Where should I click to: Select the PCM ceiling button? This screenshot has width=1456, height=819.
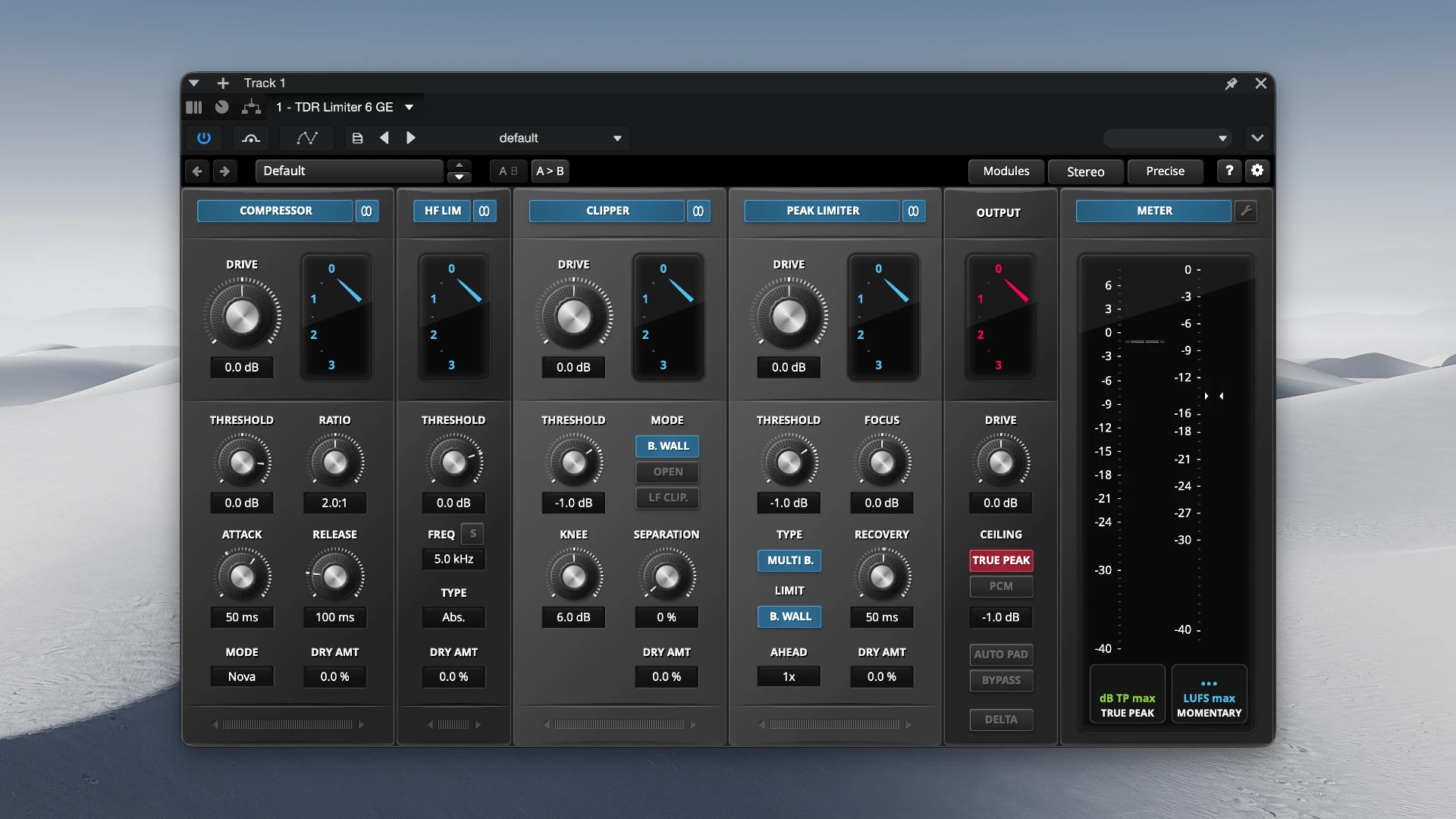(1001, 586)
